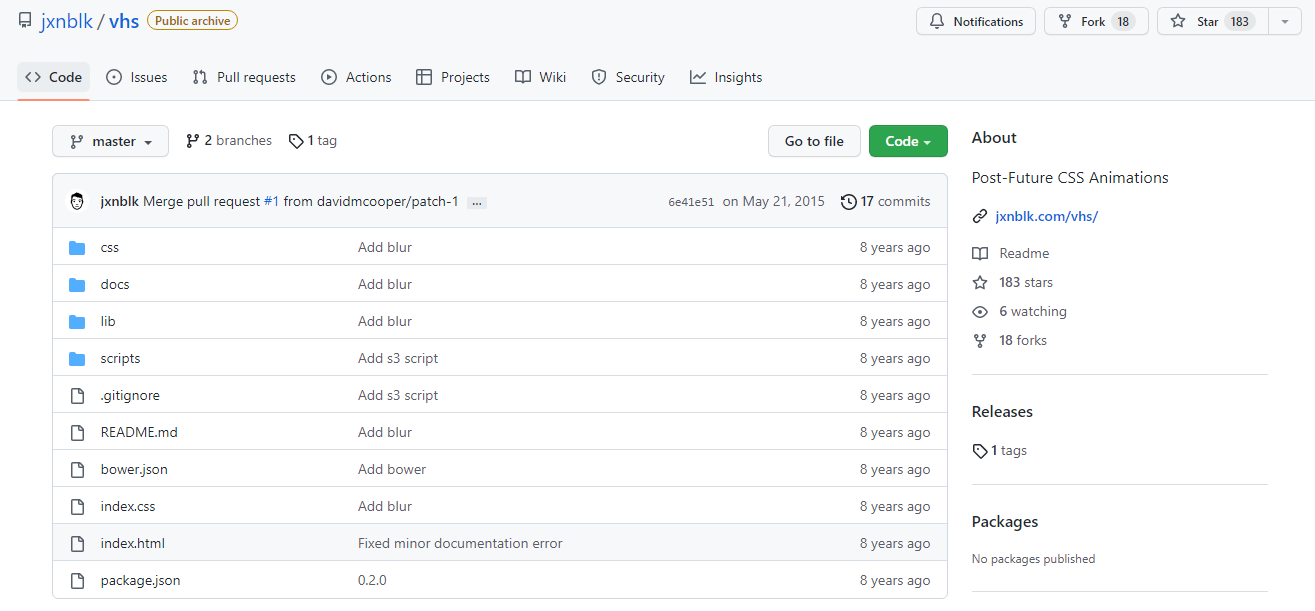Click the jxnblk commit author avatar
Screen dimensions: 1315x611
tap(76, 201)
